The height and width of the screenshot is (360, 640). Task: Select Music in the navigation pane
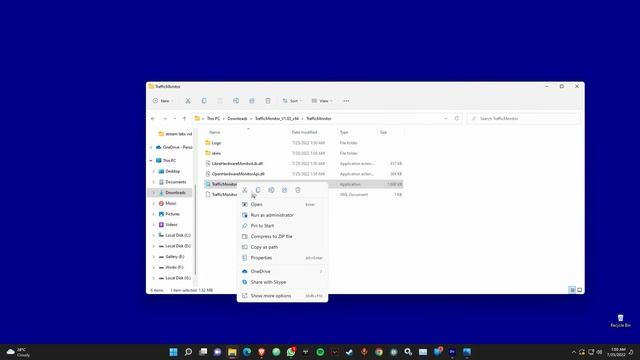(x=170, y=203)
